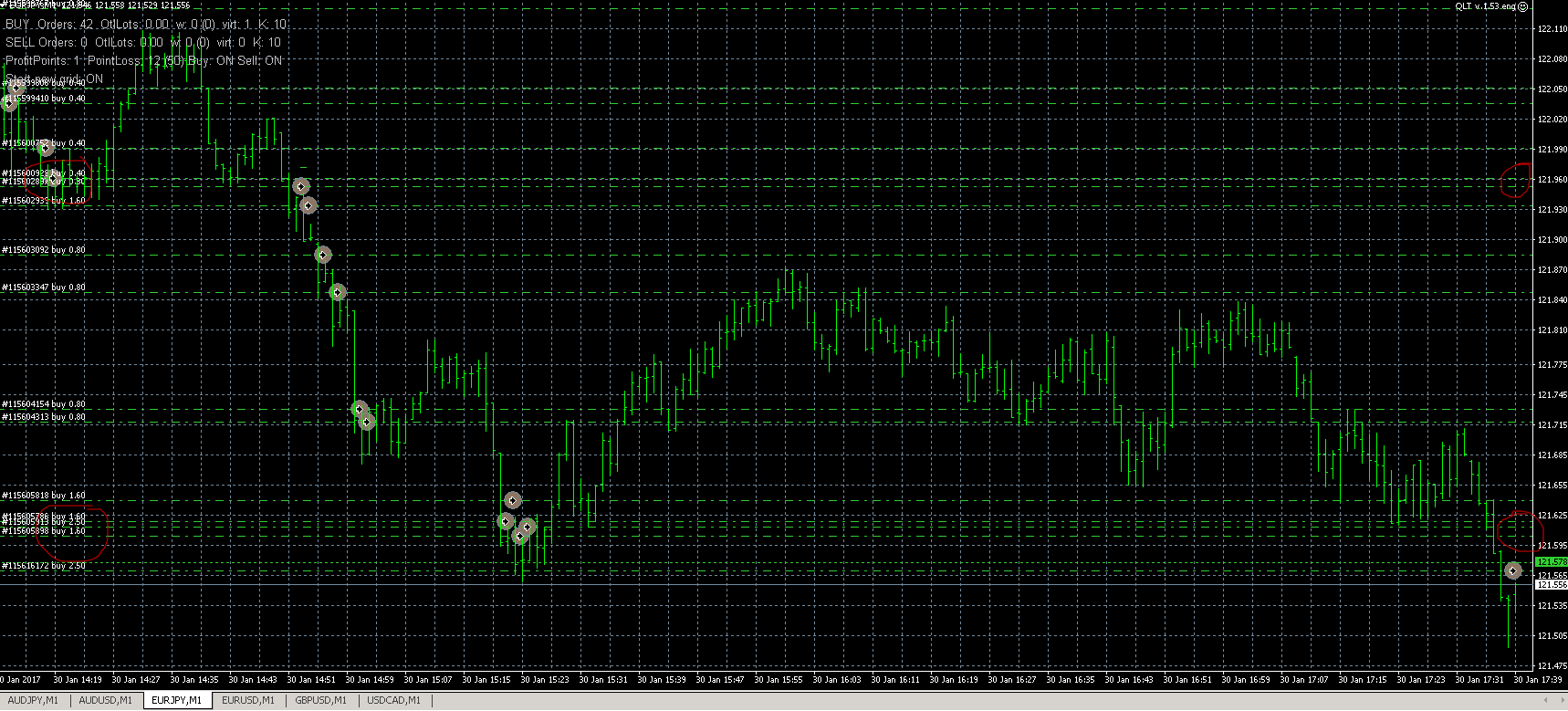Click the 121.685 price scale value

point(1552,455)
